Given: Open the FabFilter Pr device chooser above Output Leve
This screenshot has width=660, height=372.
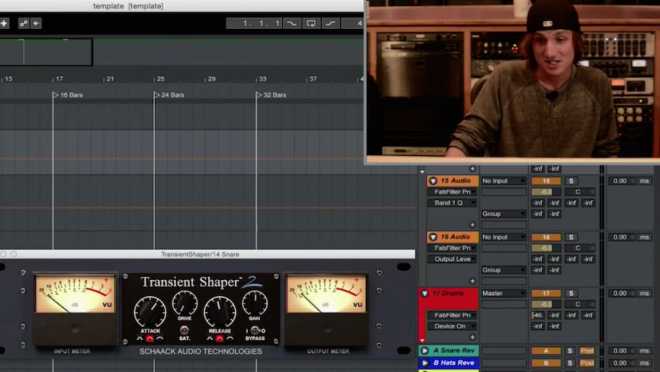Looking at the screenshot, I should 452,248.
